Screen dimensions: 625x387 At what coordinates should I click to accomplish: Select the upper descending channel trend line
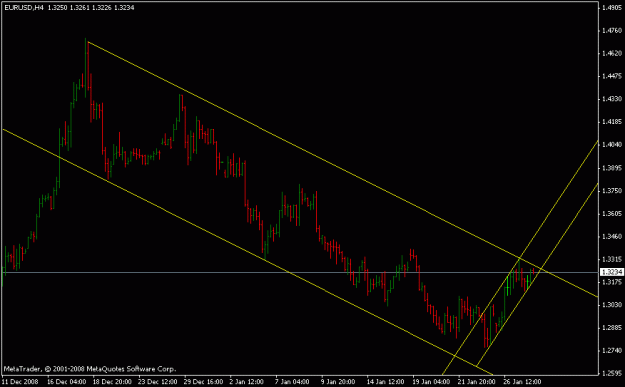pos(343,170)
